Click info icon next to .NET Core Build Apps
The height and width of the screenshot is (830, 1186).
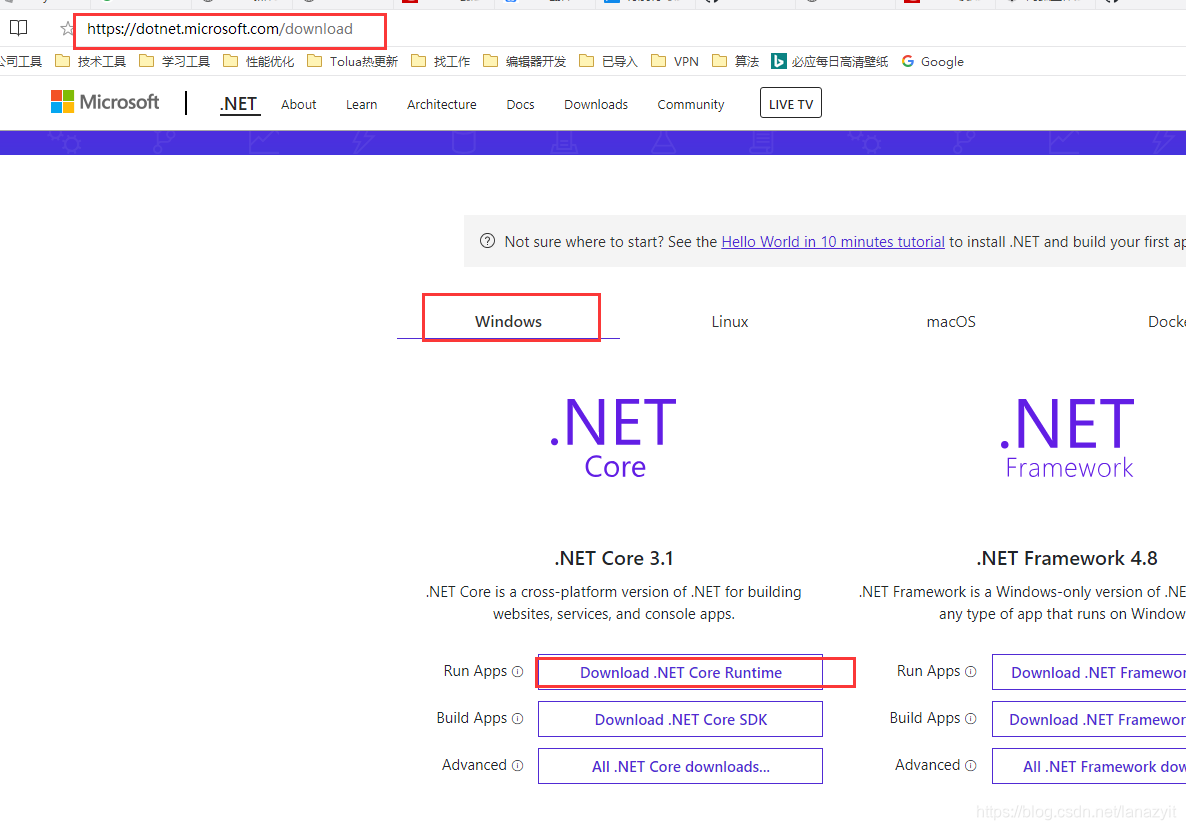click(517, 719)
